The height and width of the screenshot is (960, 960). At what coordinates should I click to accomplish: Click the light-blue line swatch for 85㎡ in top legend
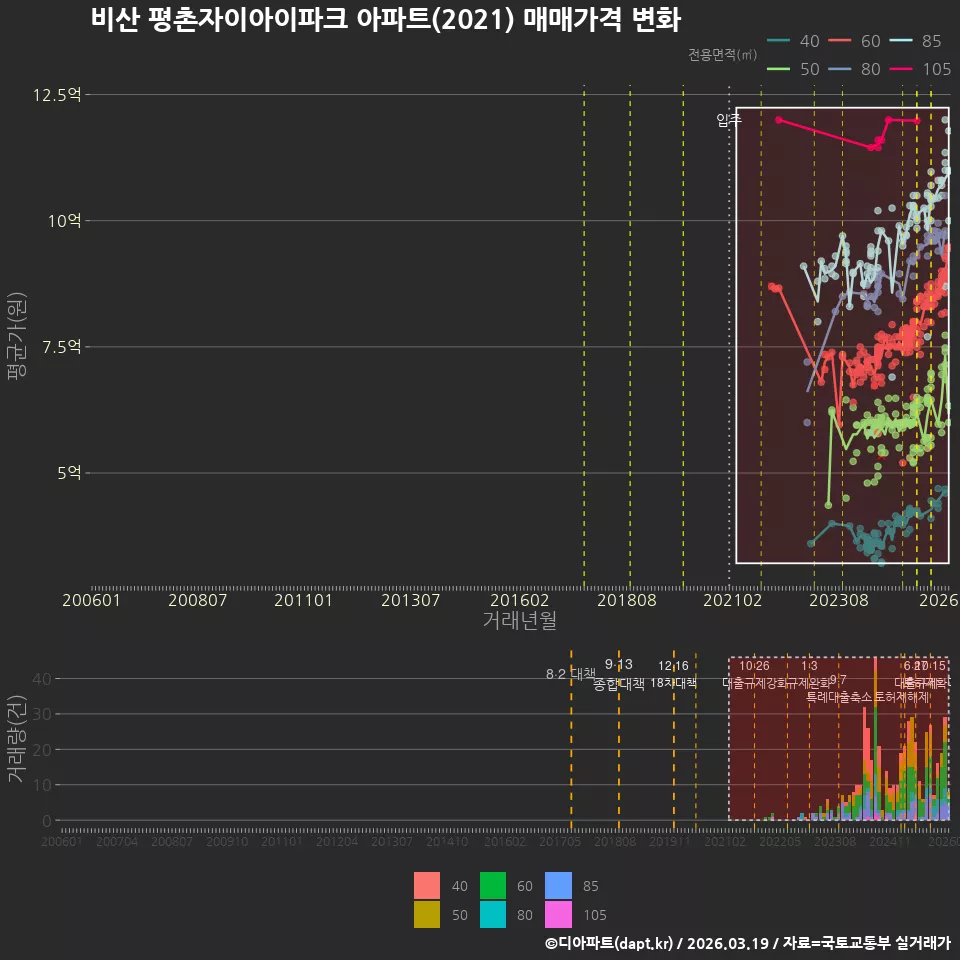point(901,41)
